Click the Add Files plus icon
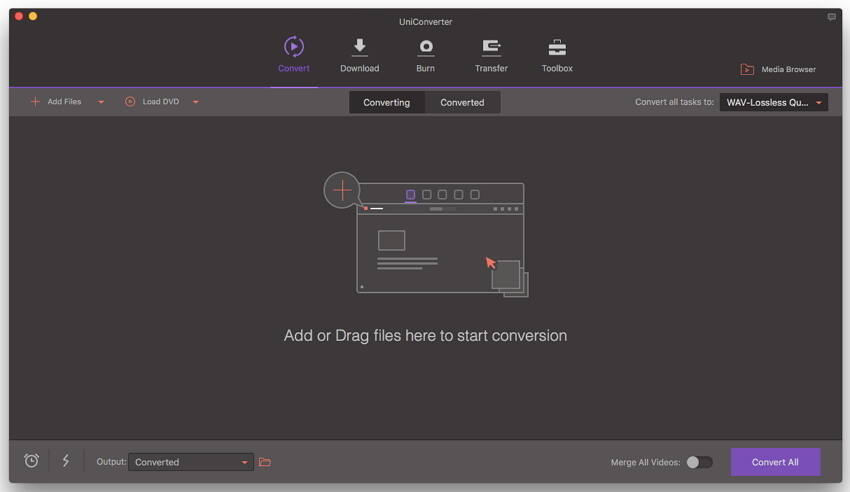Viewport: 850px width, 492px height. [x=35, y=101]
